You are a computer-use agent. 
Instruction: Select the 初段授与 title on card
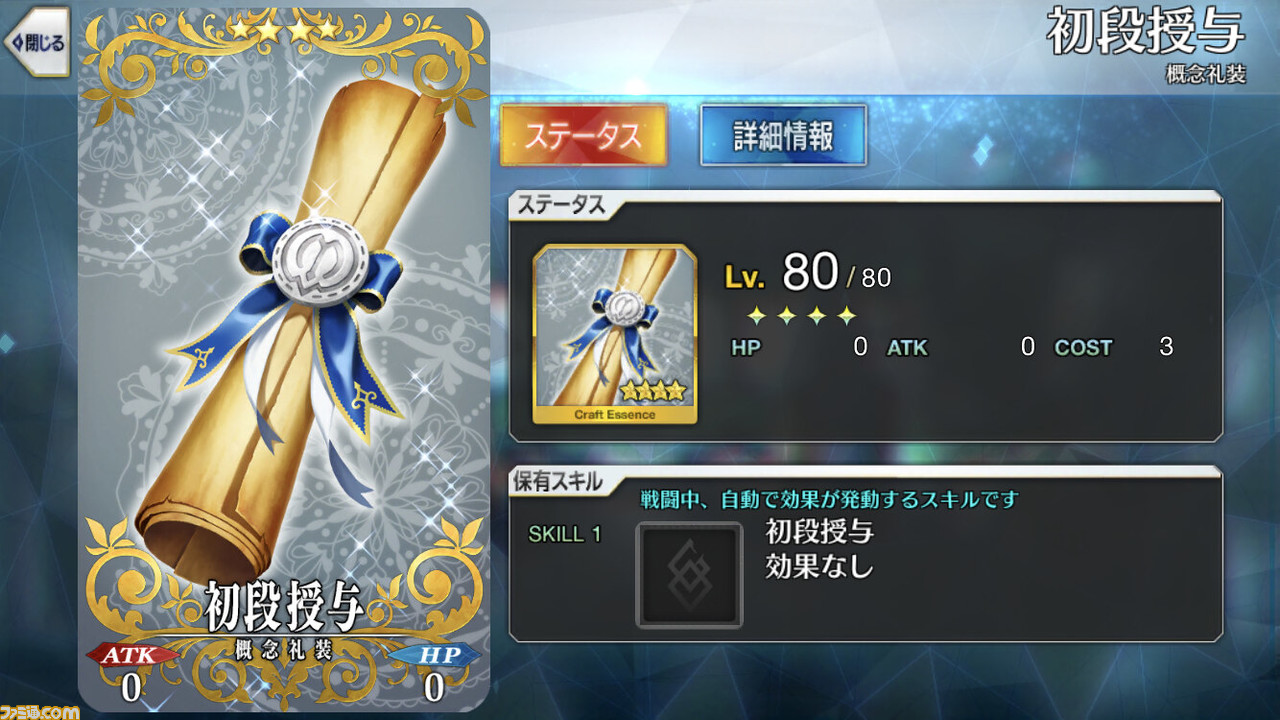point(282,604)
